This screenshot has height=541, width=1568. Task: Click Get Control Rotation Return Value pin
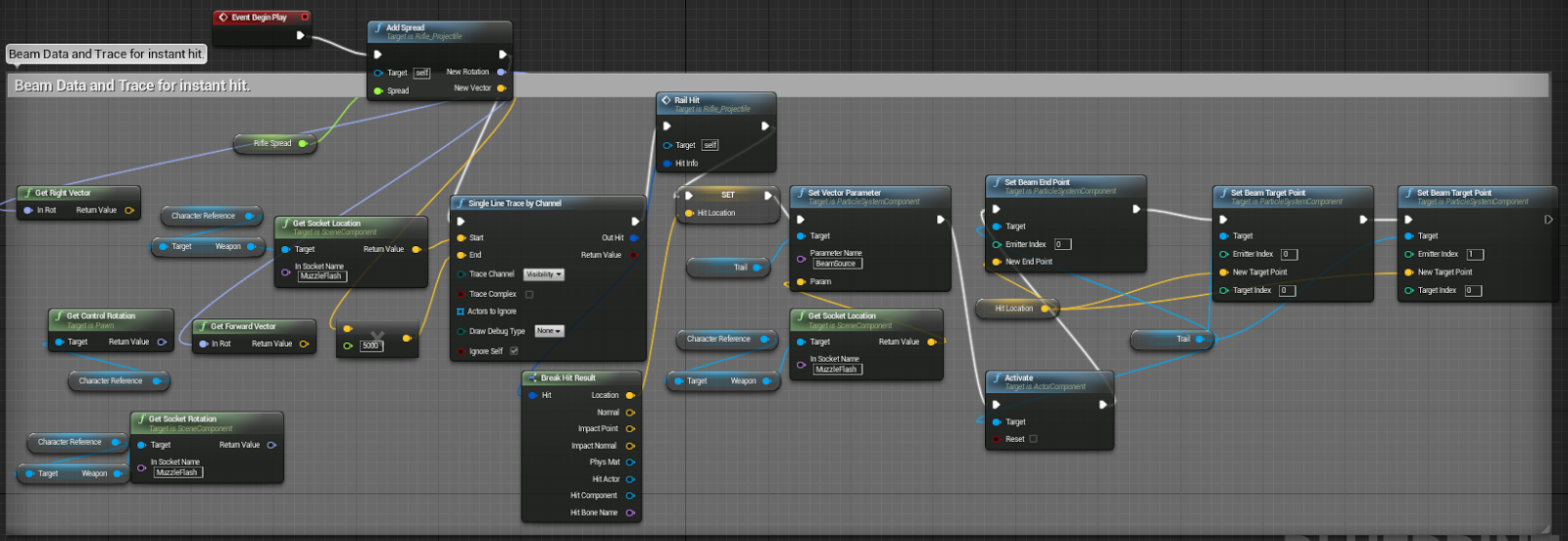(x=161, y=342)
